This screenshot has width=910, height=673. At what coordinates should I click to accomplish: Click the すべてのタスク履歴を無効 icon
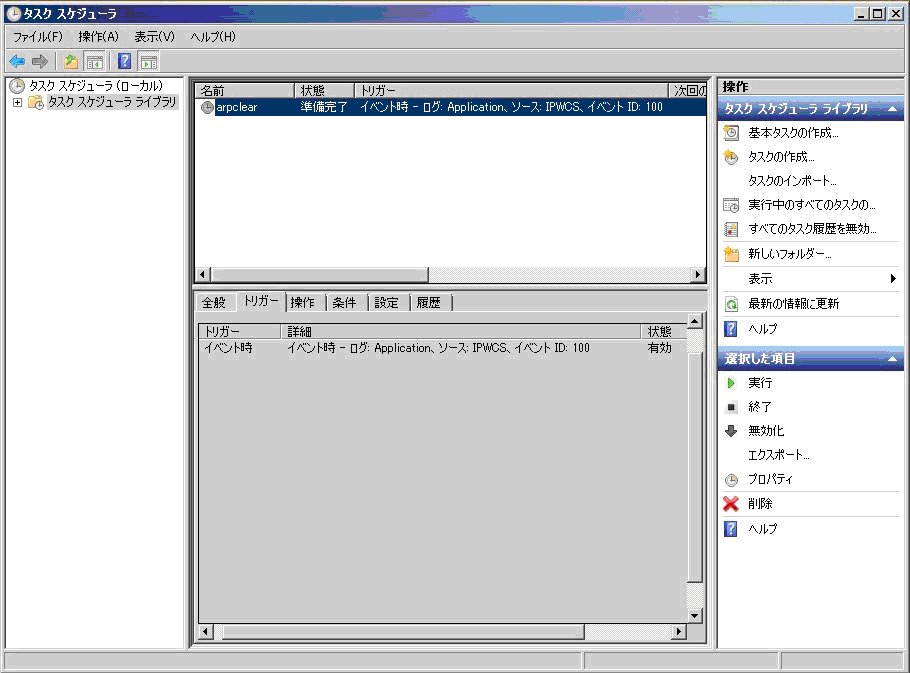click(731, 229)
